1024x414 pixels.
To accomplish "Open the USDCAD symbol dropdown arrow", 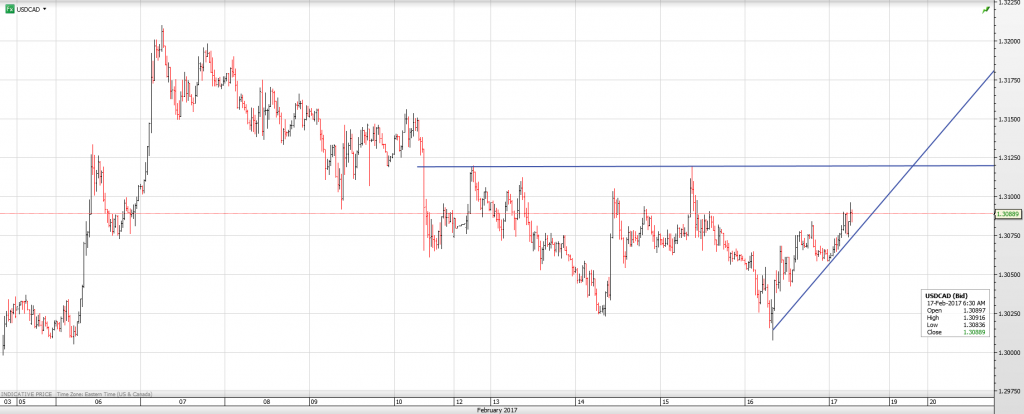I will point(45,8).
